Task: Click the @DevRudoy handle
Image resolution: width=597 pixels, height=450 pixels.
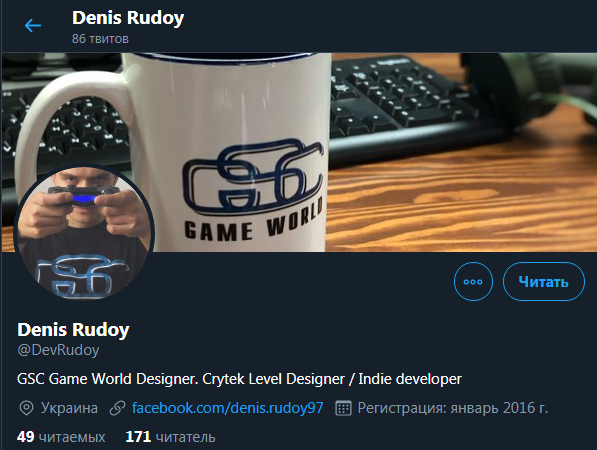Action: click(x=58, y=350)
